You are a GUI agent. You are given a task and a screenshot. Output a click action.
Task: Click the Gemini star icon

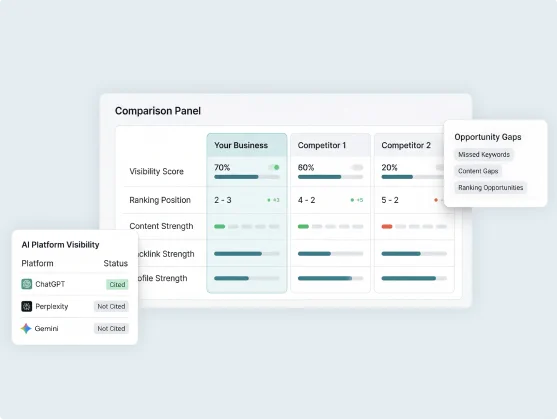(26, 328)
